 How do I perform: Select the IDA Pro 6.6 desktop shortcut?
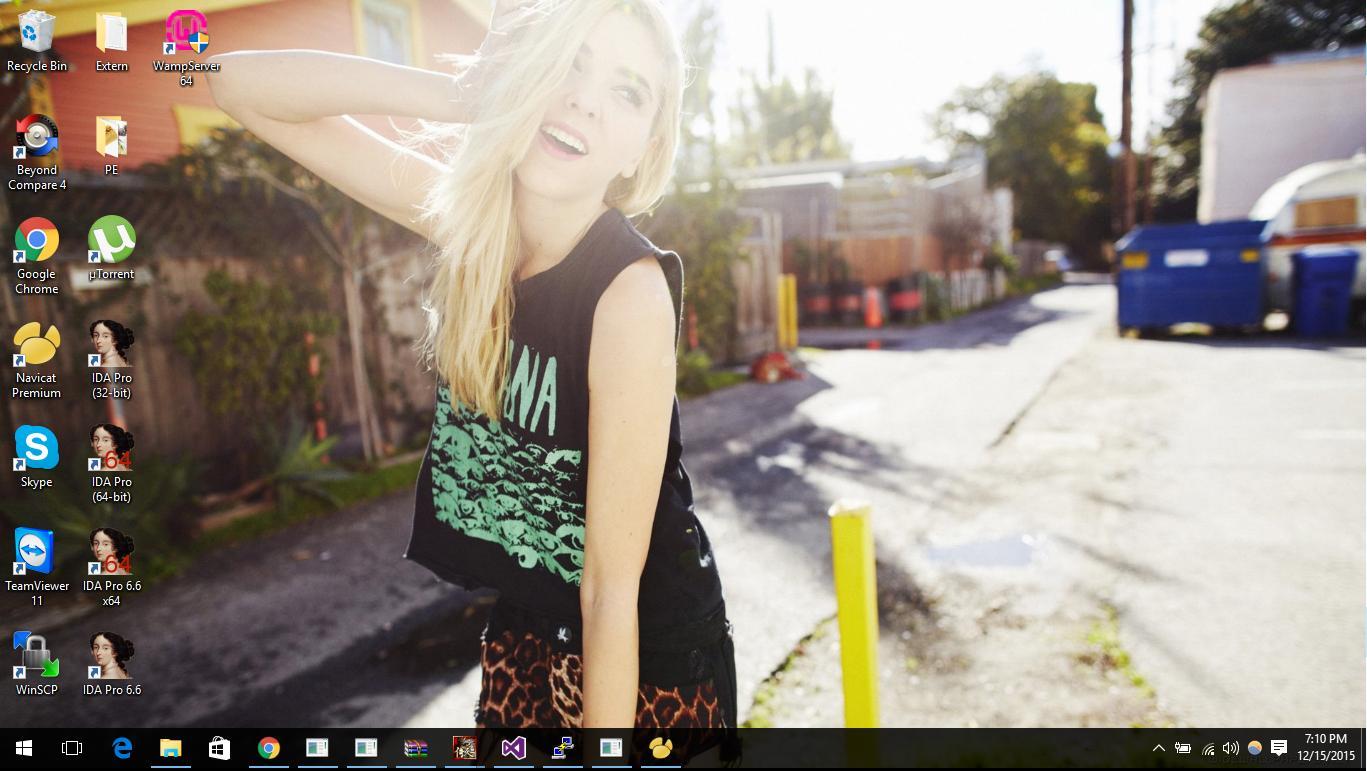pos(111,665)
